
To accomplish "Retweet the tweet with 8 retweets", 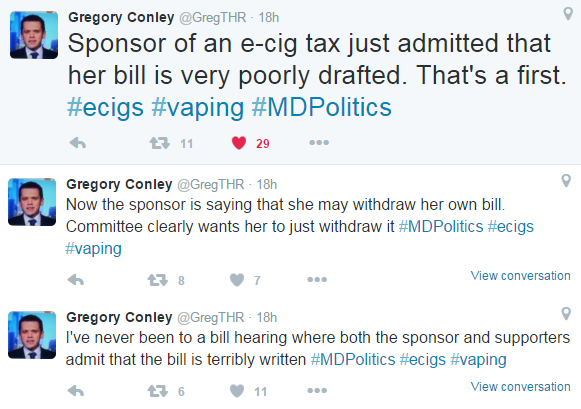I will click(x=158, y=280).
